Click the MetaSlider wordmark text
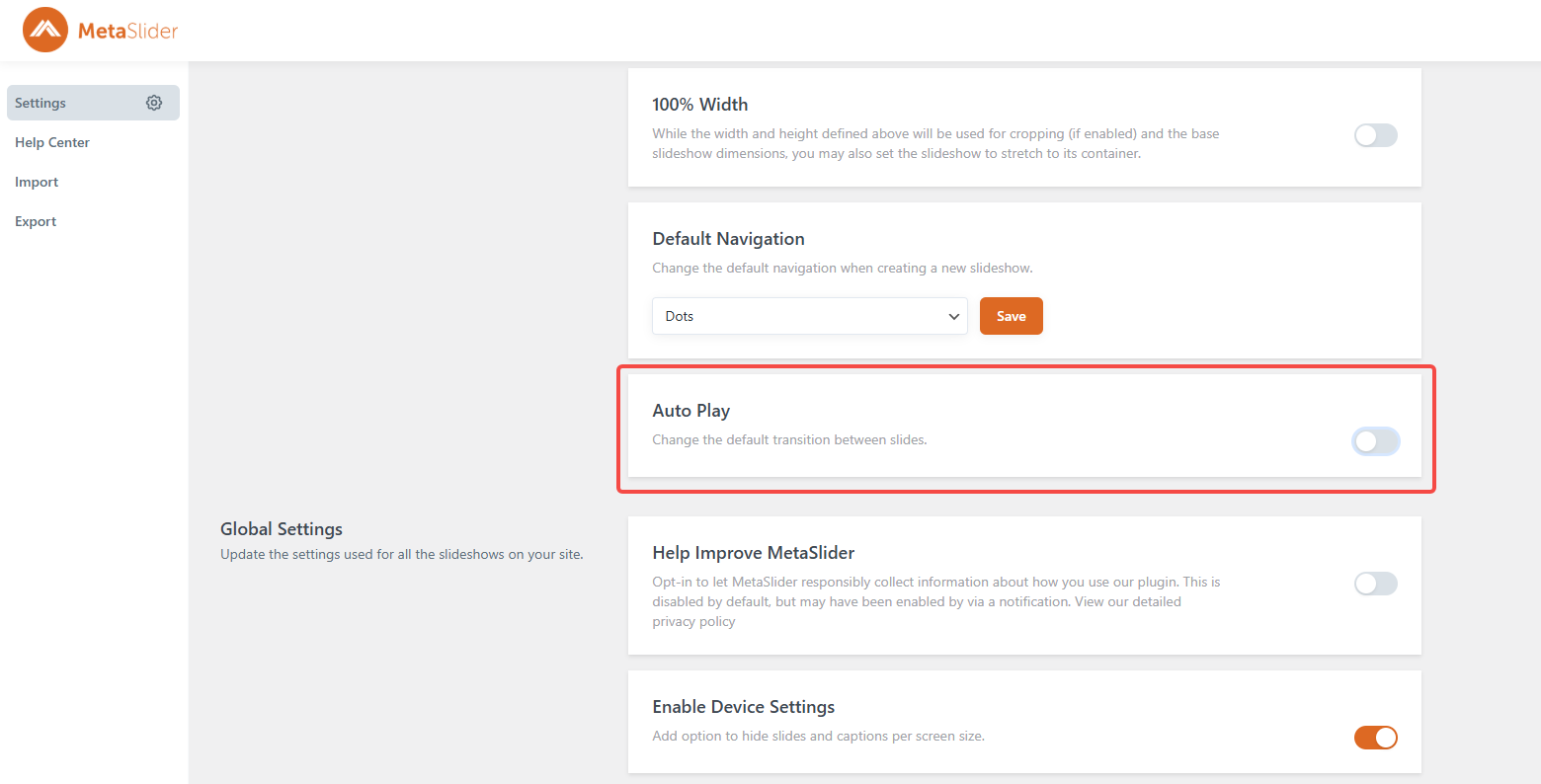The height and width of the screenshot is (784, 1541). (x=128, y=31)
